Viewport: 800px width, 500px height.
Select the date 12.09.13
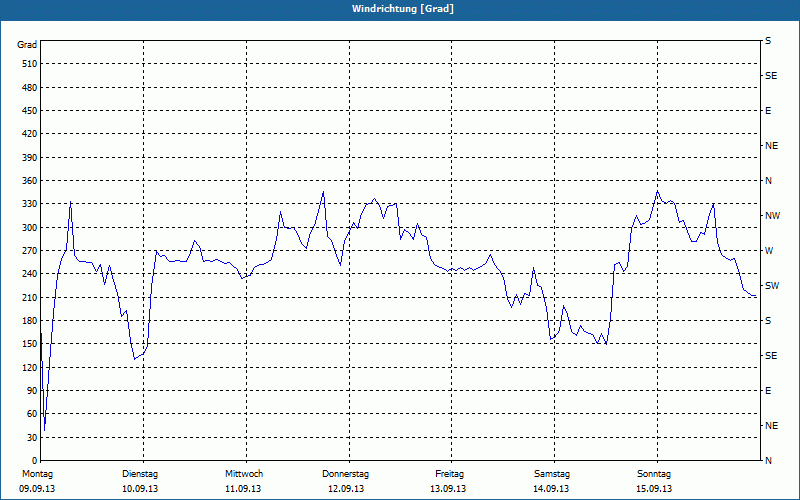point(346,489)
